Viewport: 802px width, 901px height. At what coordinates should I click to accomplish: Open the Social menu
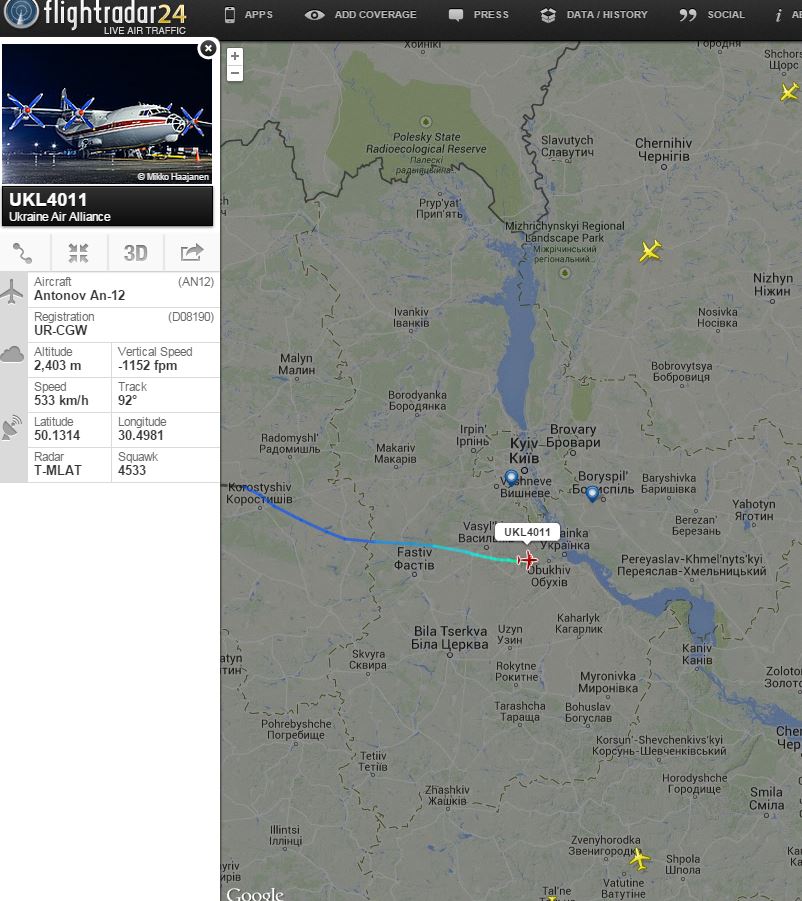click(x=711, y=15)
